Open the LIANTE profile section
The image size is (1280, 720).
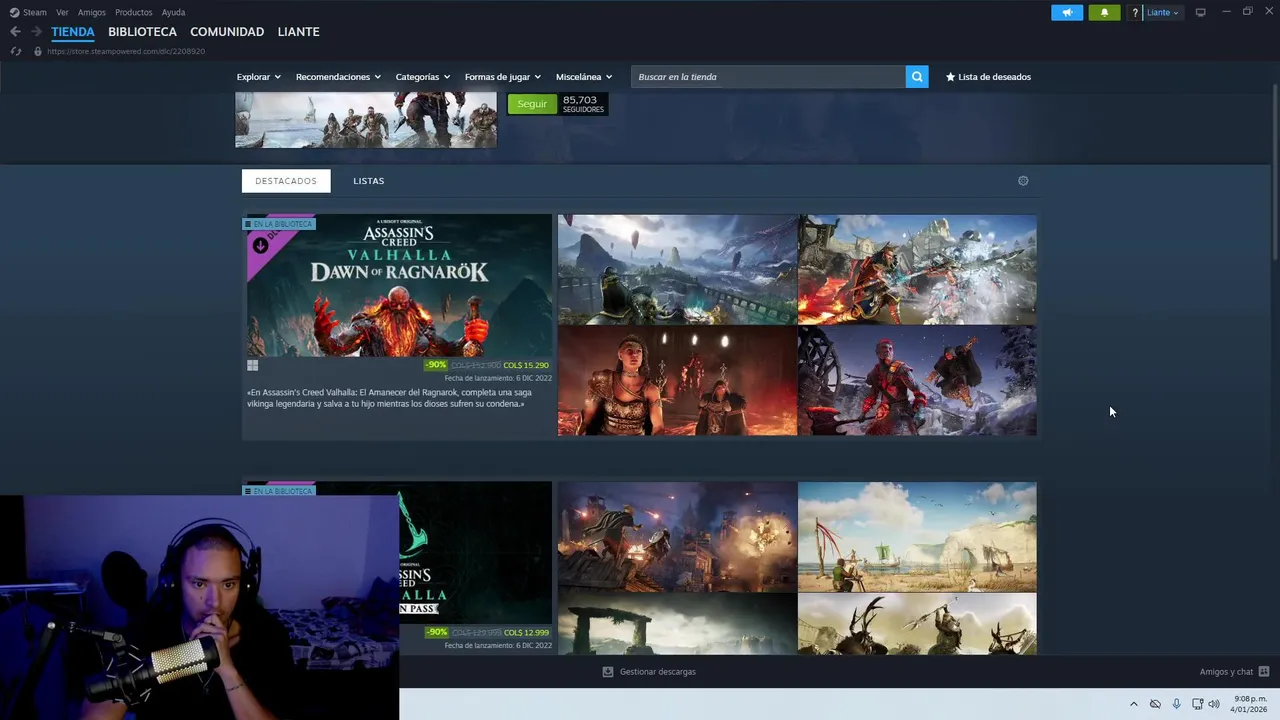point(298,32)
